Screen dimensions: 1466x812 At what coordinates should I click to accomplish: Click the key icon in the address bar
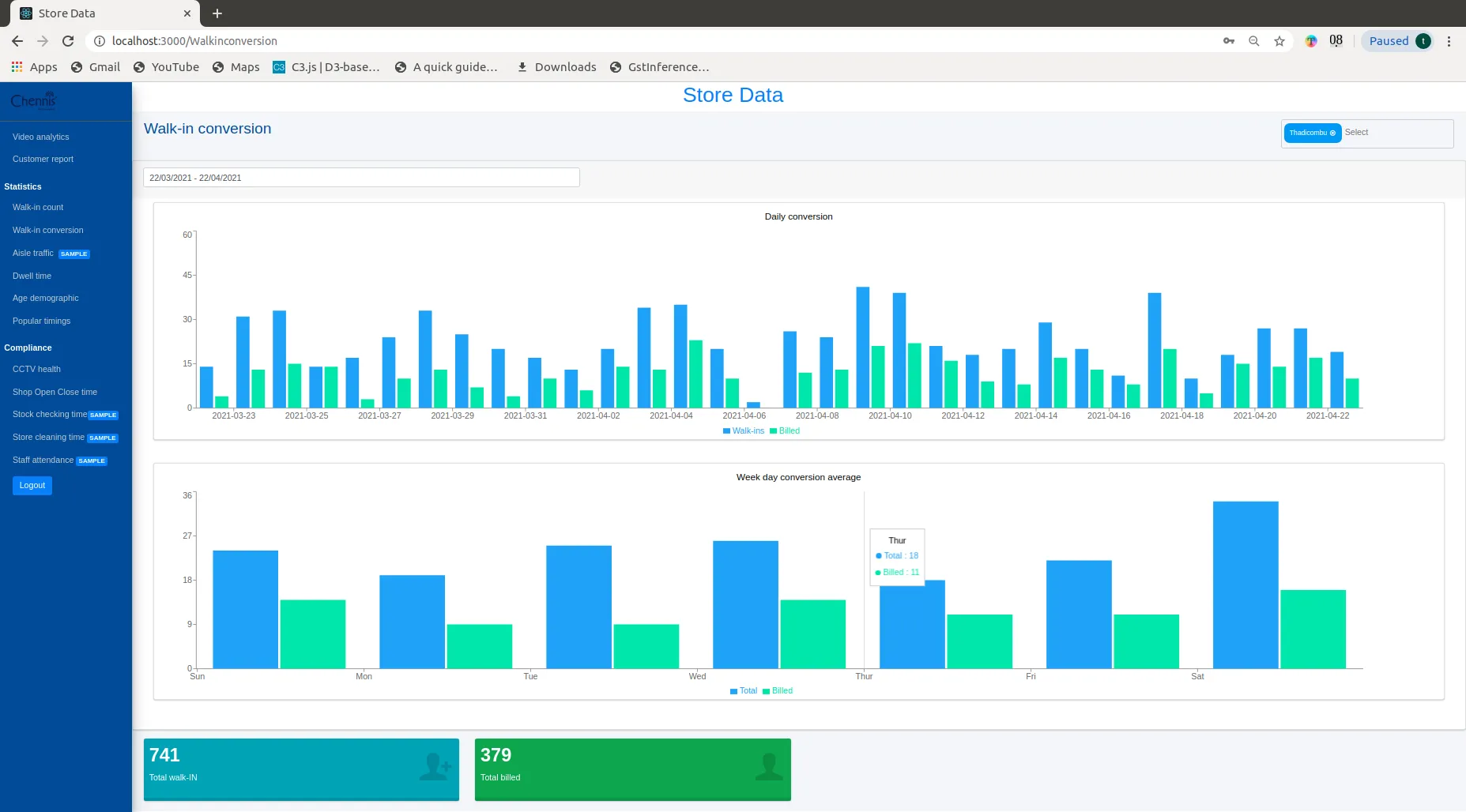coord(1228,40)
